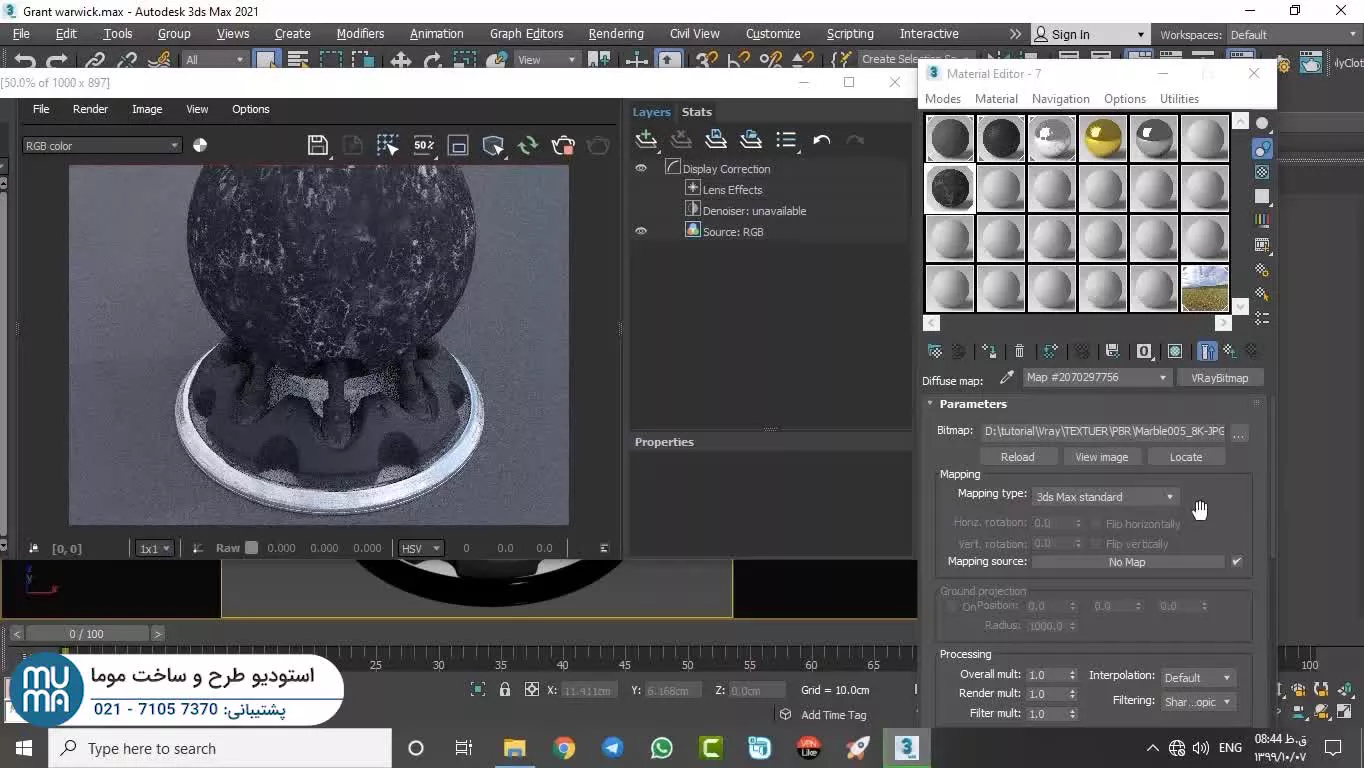The height and width of the screenshot is (768, 1364).
Task: Click Type here to search box
Action: click(220, 748)
